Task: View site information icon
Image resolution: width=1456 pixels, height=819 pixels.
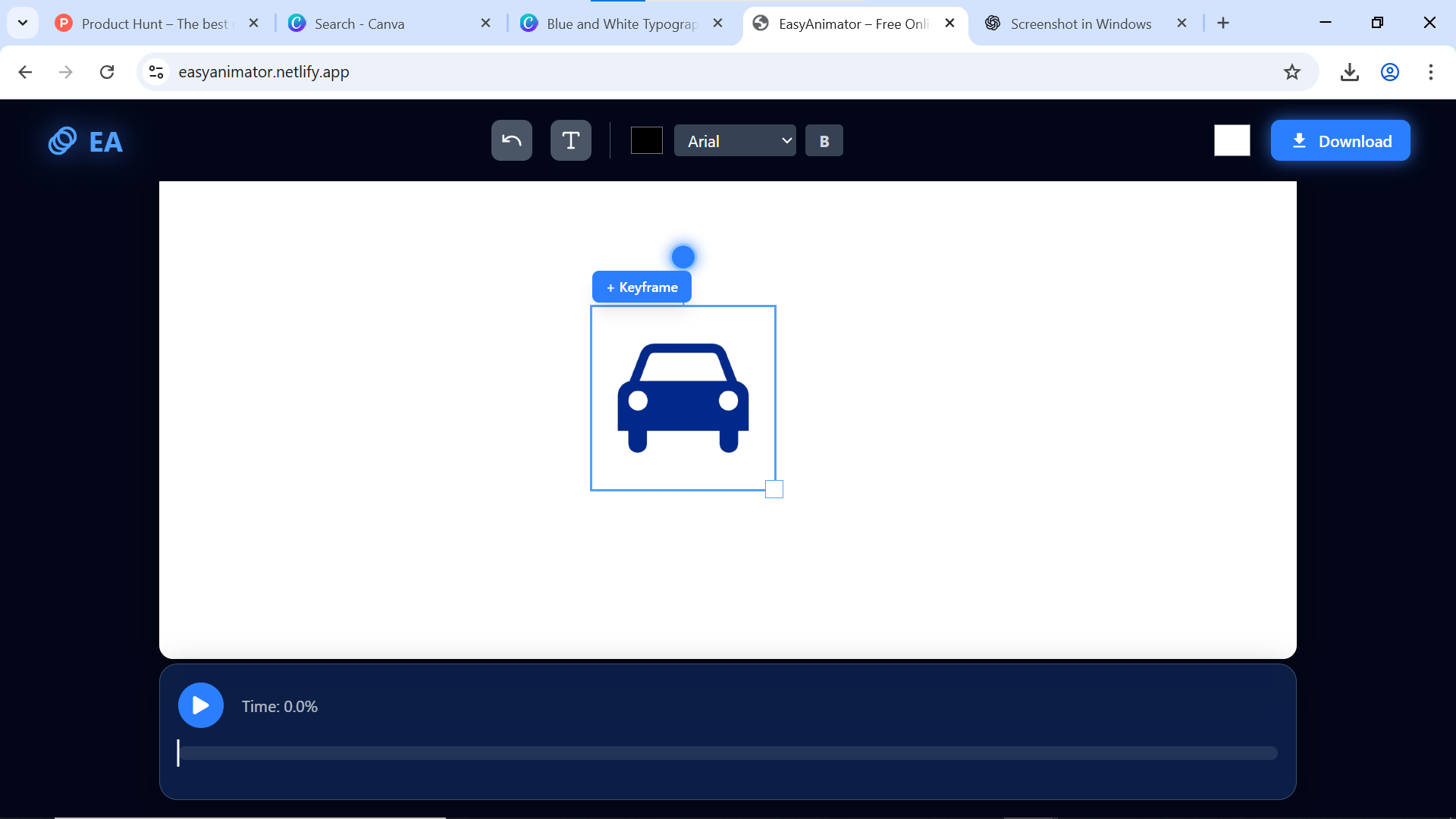Action: point(156,72)
